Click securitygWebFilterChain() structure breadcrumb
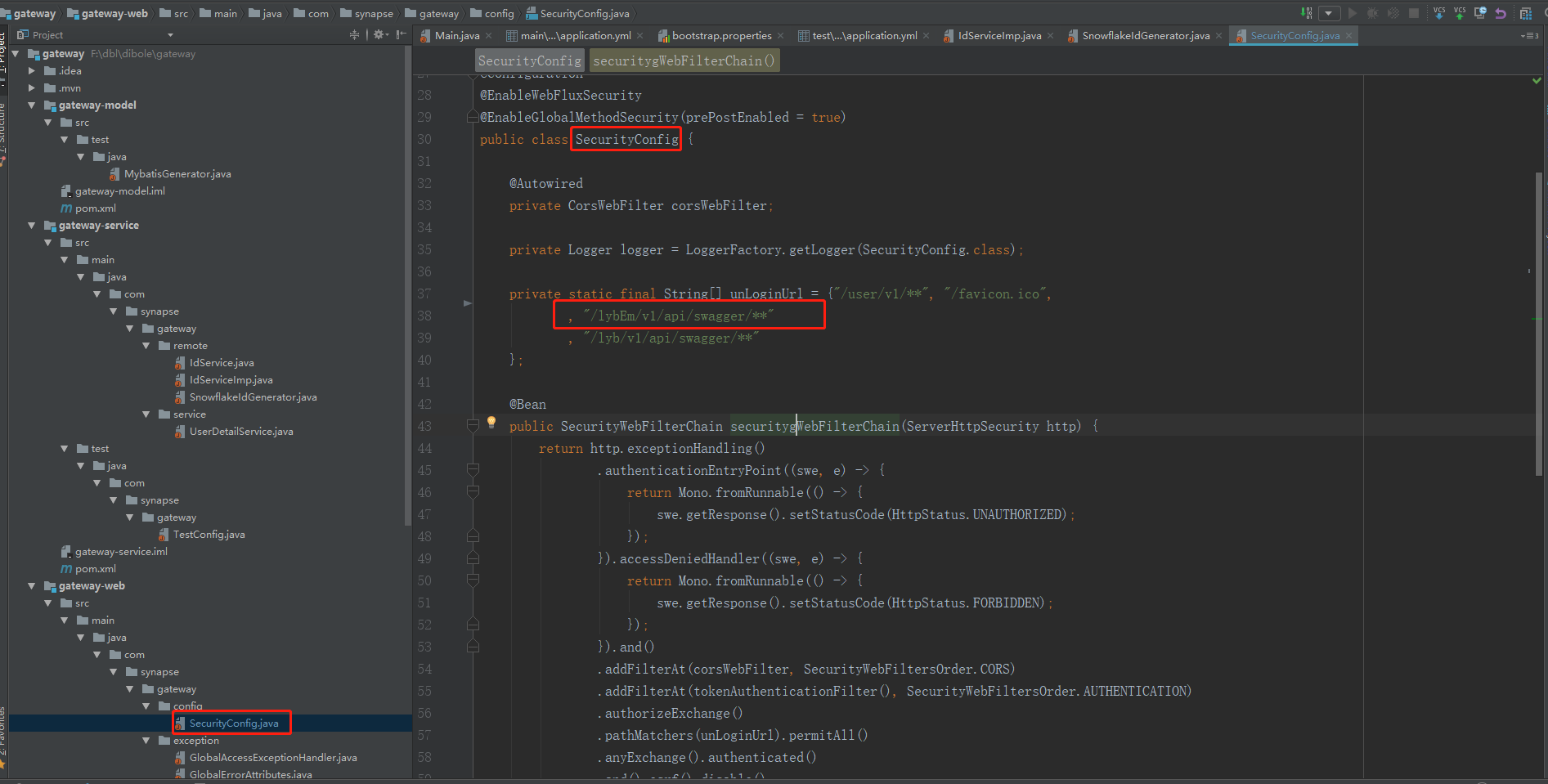This screenshot has width=1548, height=784. 684,60
